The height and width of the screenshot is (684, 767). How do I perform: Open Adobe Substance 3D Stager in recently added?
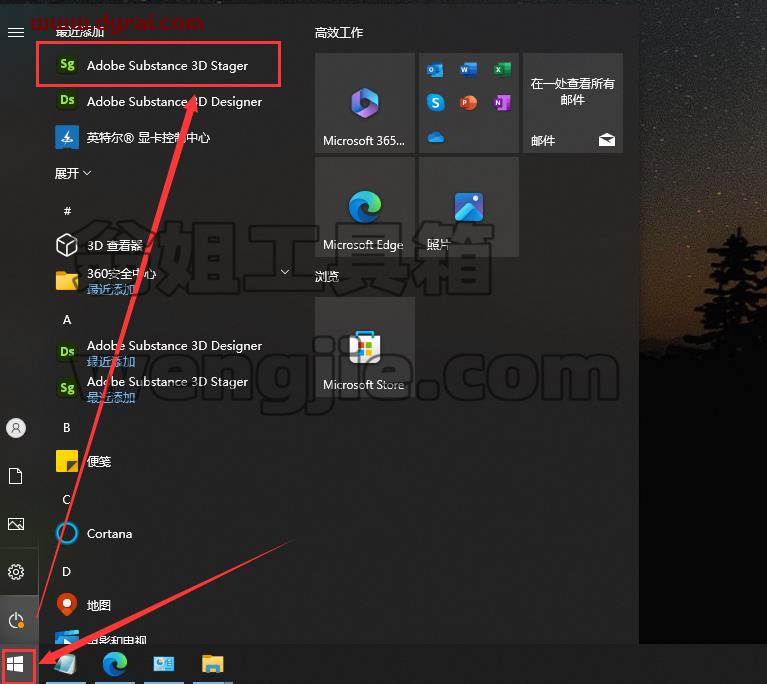(x=158, y=65)
